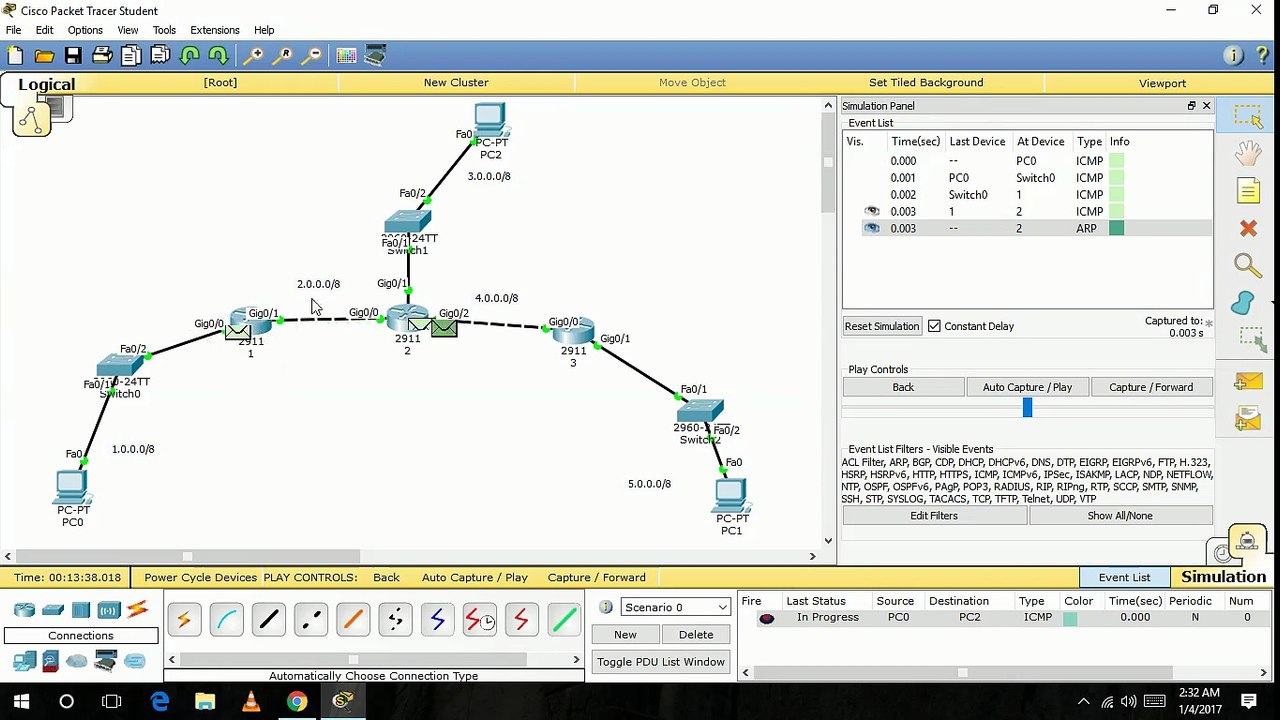Open the Scenario 0 dropdown
This screenshot has width=1280, height=720.
click(x=676, y=607)
